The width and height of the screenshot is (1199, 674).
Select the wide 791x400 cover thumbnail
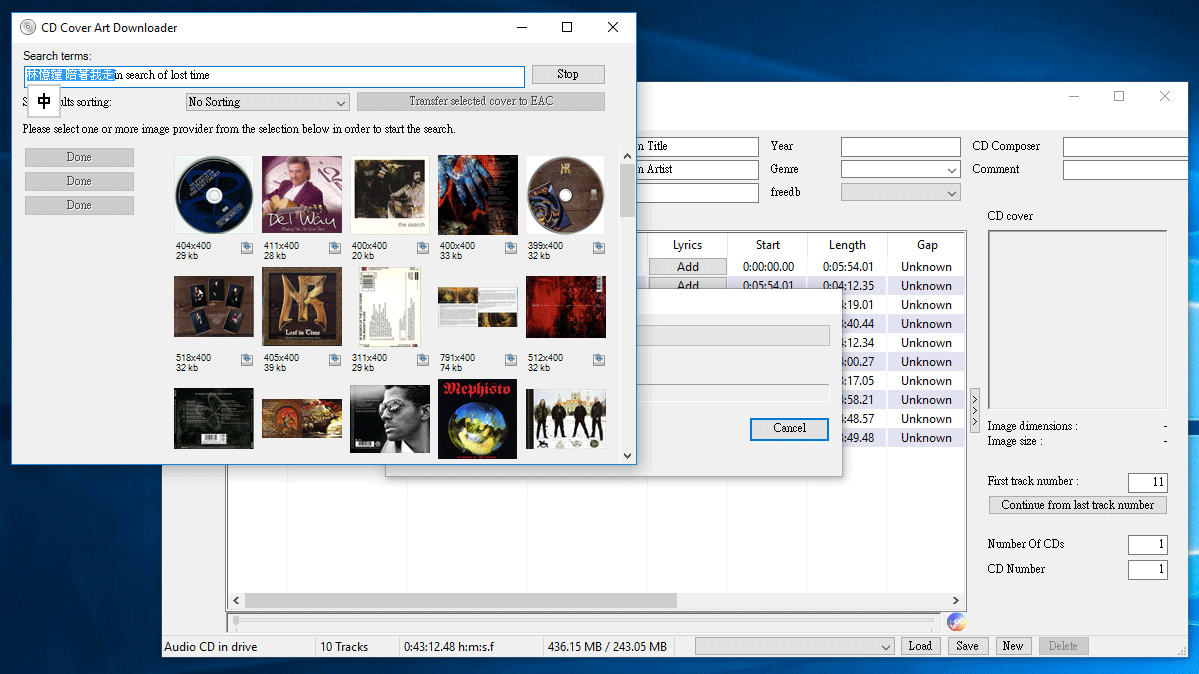478,307
